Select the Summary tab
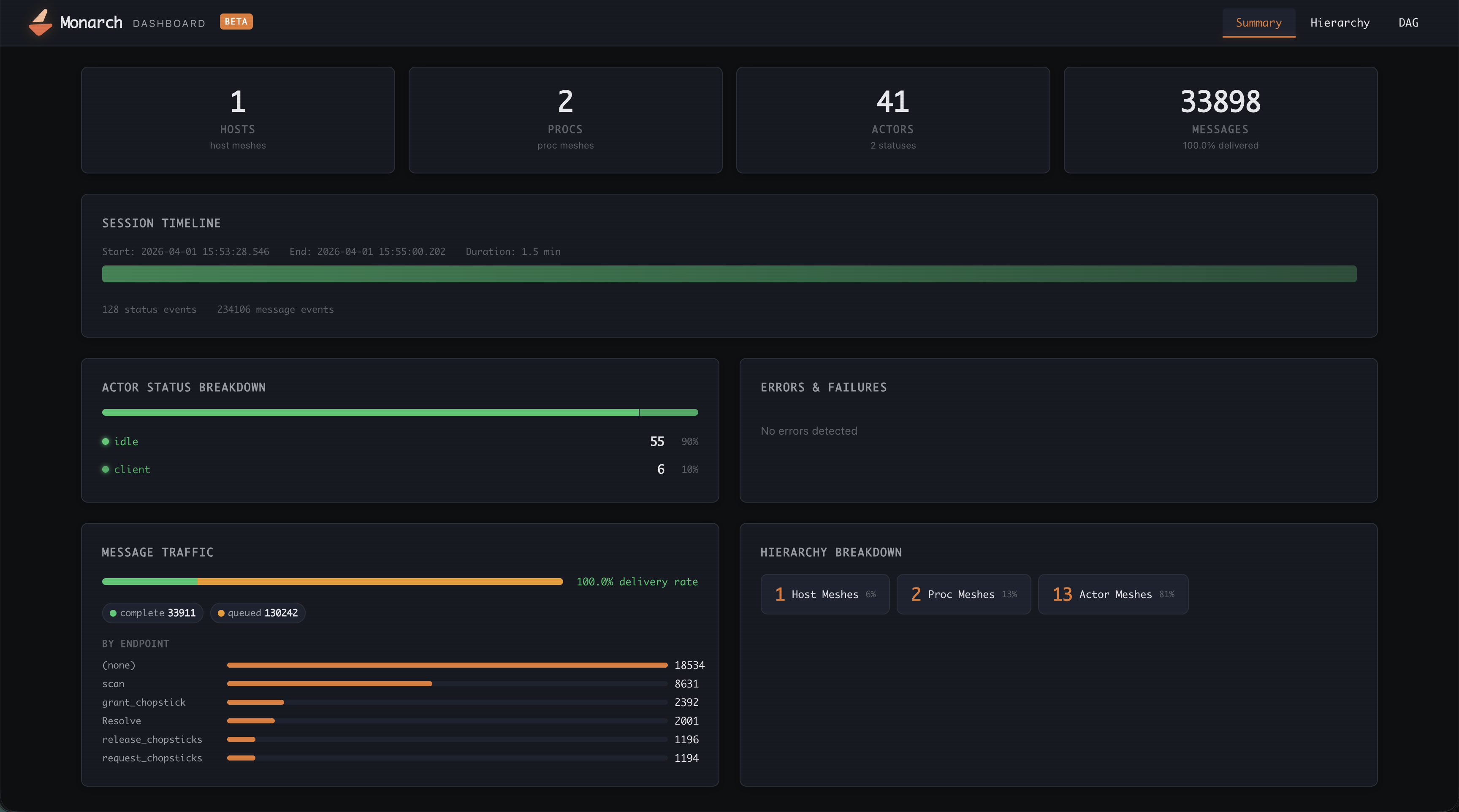Viewport: 1459px width, 812px height. 1258,23
